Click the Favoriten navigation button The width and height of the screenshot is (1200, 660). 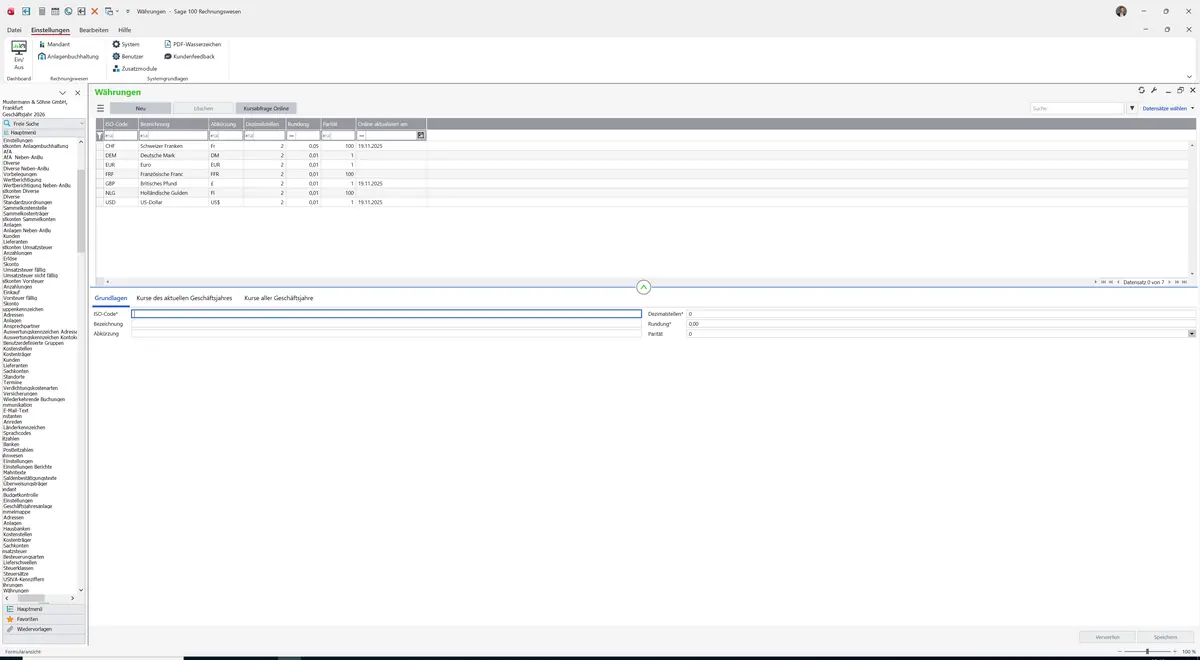tap(43, 619)
